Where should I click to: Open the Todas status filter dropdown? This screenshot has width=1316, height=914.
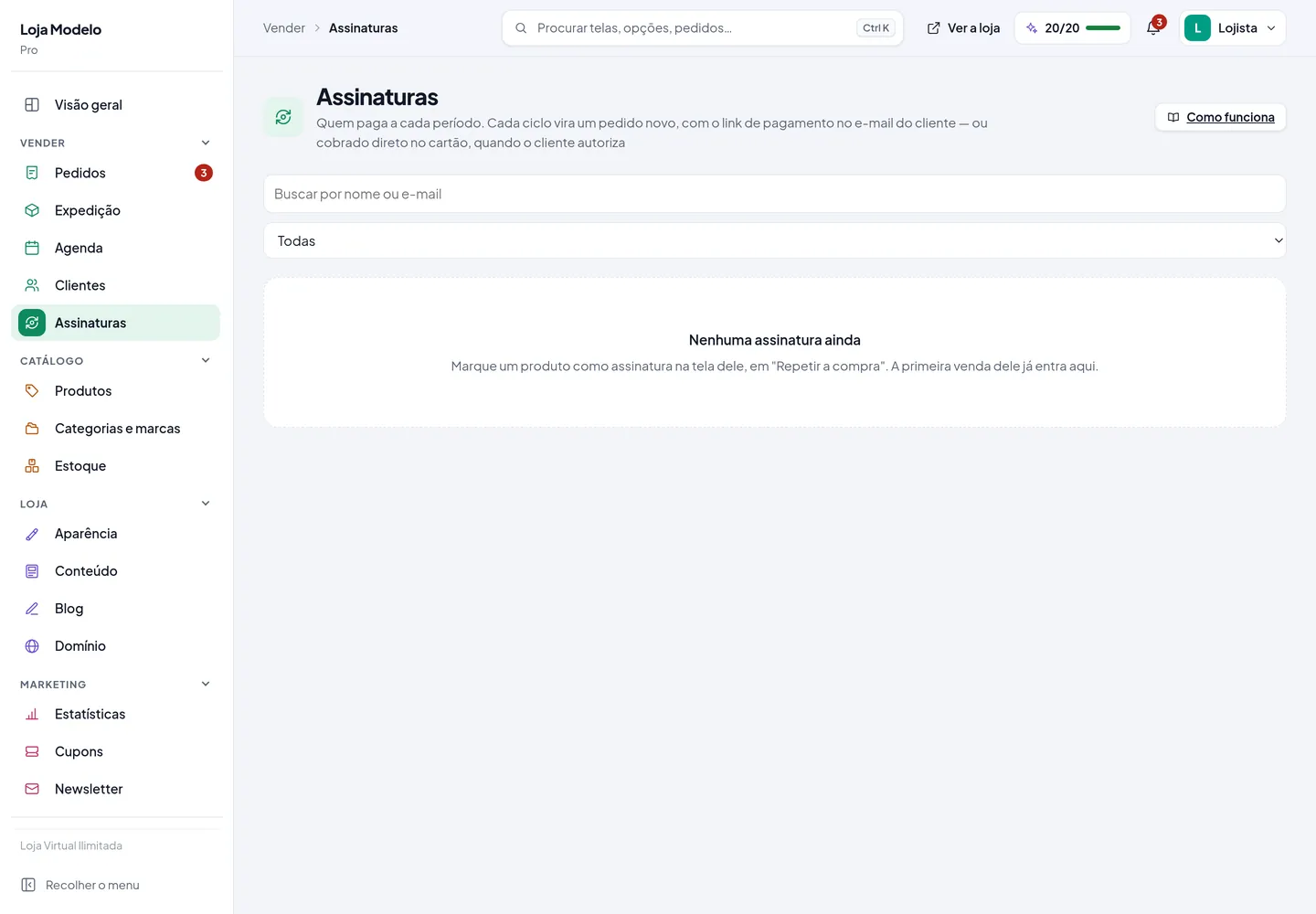[x=775, y=240]
